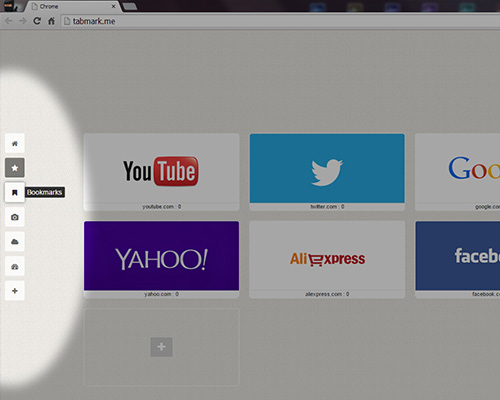Open the Bookmarks sidebar icon

(15, 192)
